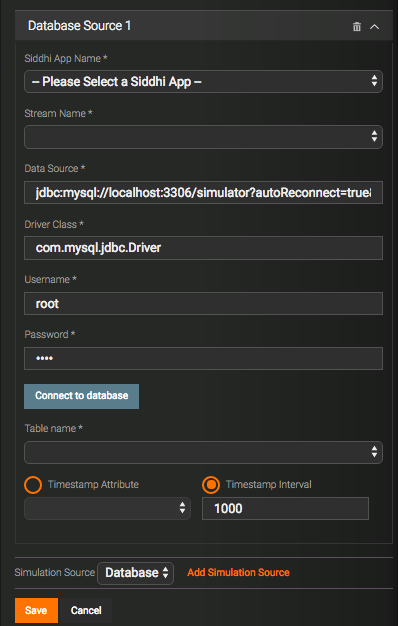This screenshot has height=626, width=398.
Task: Click the Timestamp Interval value field
Action: pos(285,508)
